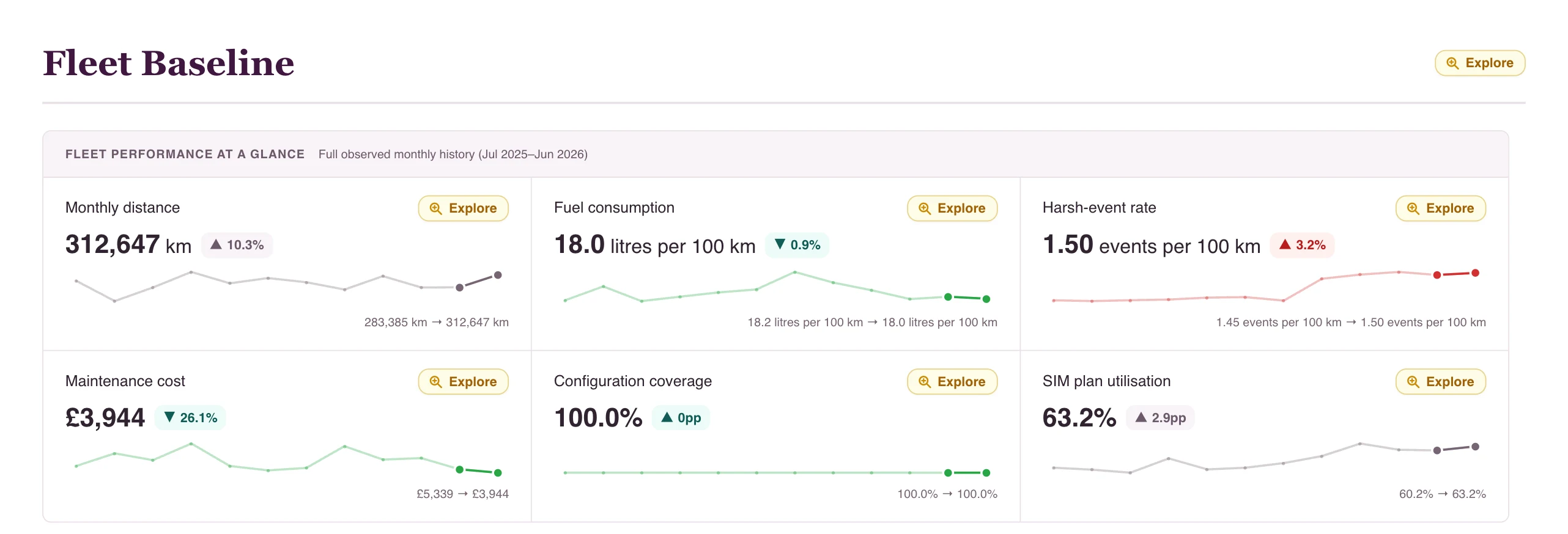Click the 3.2% increase badge on Harsh-event rate
This screenshot has height=534, width=1568.
pyautogui.click(x=1302, y=245)
